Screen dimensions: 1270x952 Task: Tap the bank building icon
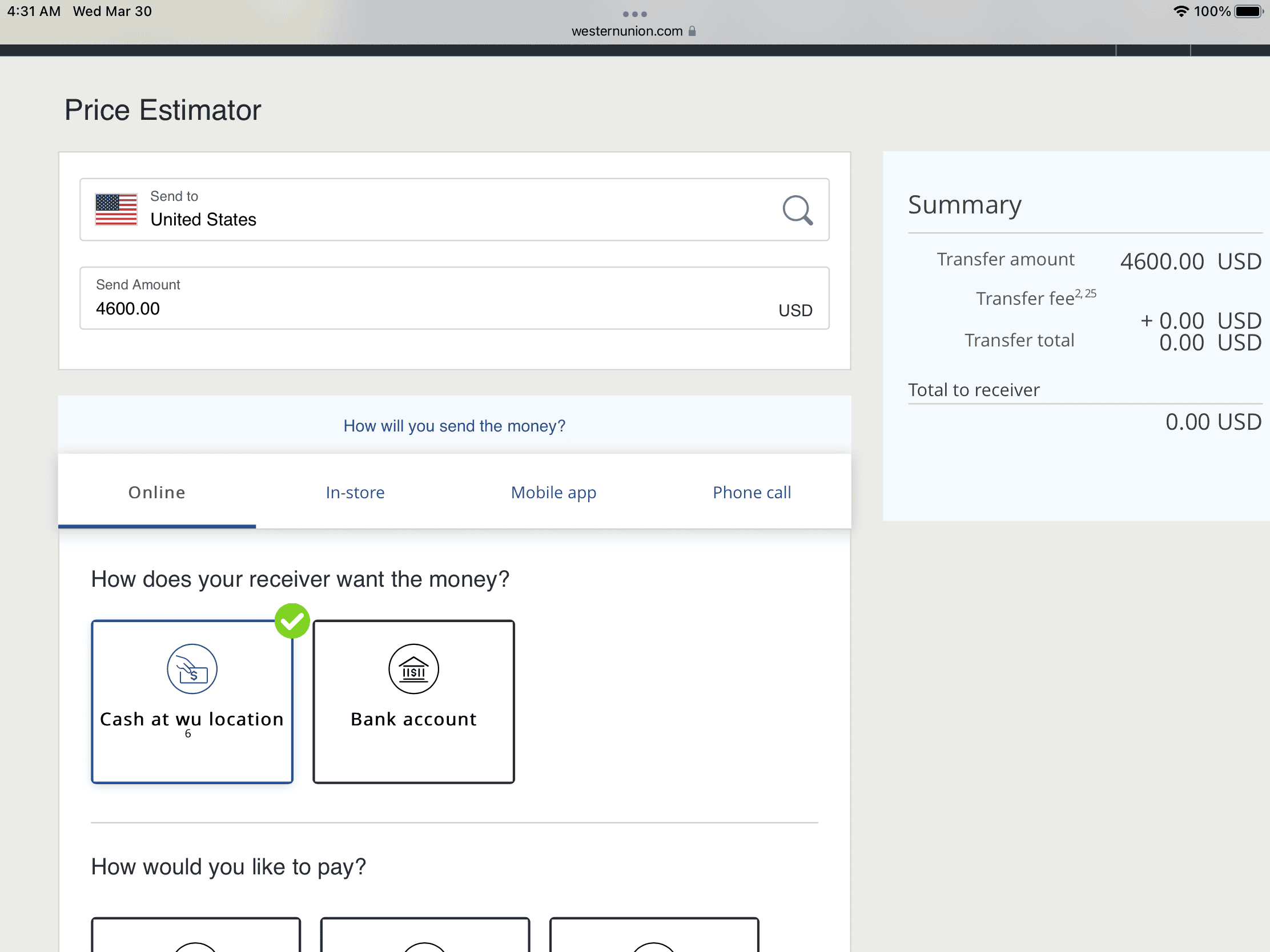pyautogui.click(x=413, y=668)
